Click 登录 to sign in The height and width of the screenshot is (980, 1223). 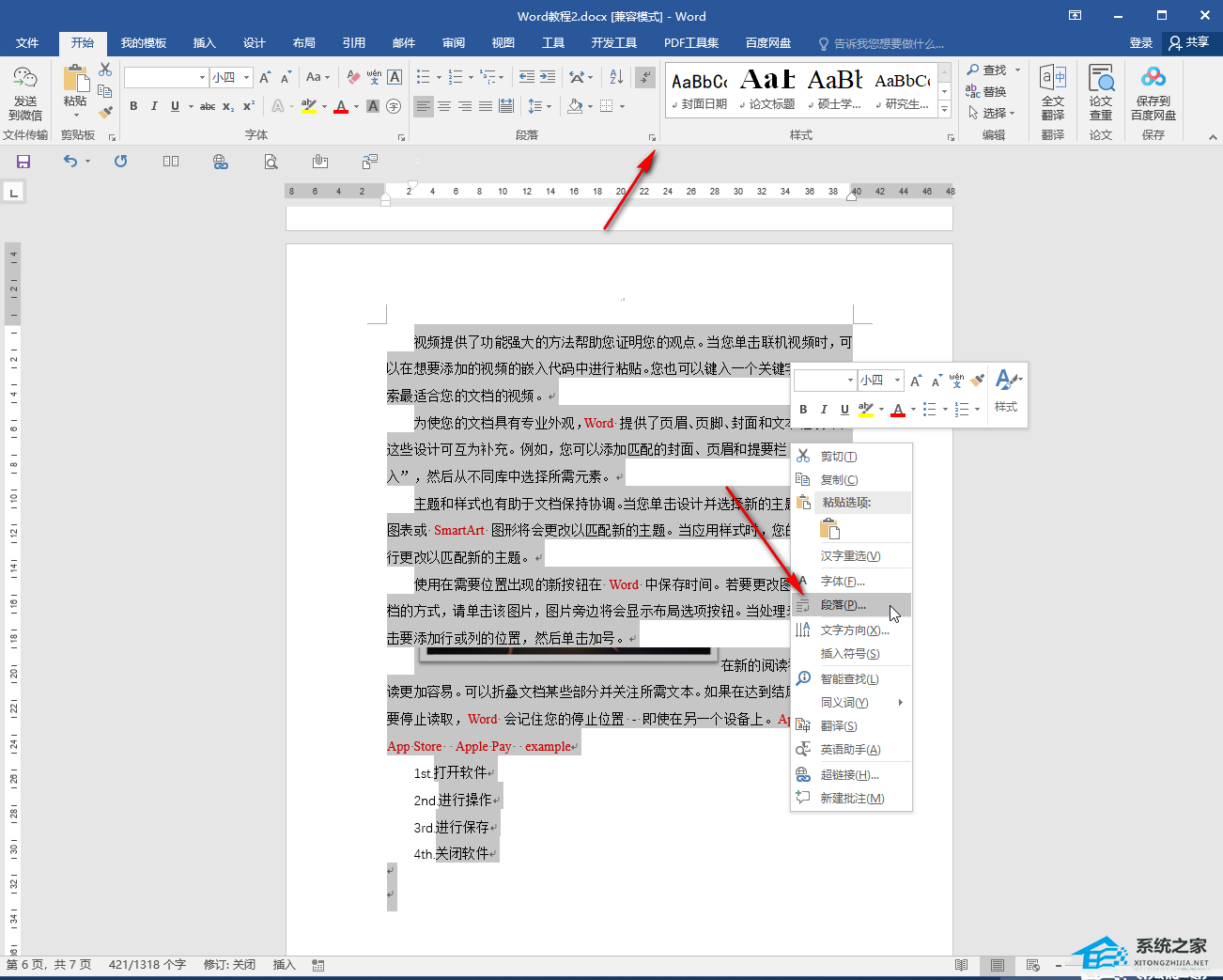pyautogui.click(x=1140, y=43)
